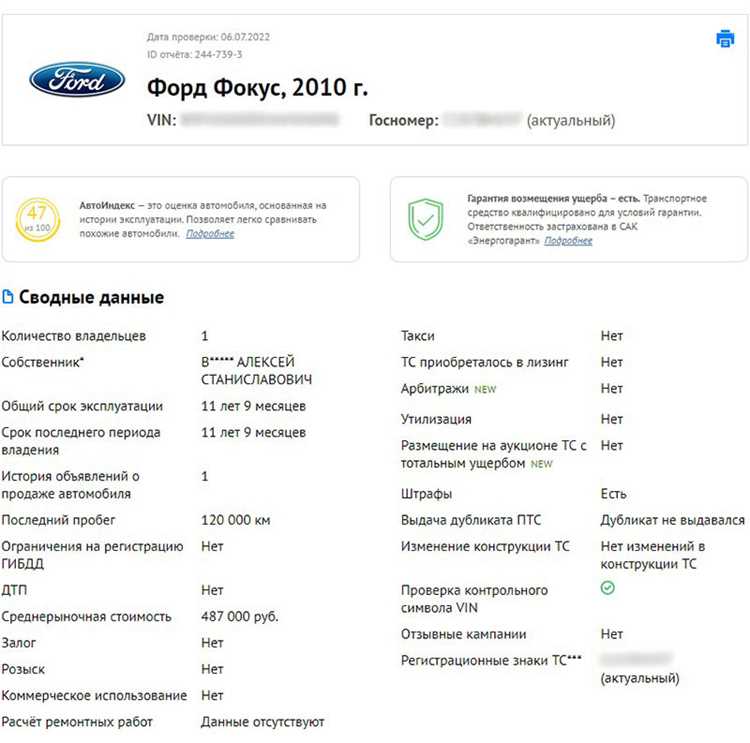Viewport: 750px width, 743px height.
Task: Click the Количество владельцев label
Action: click(x=74, y=336)
